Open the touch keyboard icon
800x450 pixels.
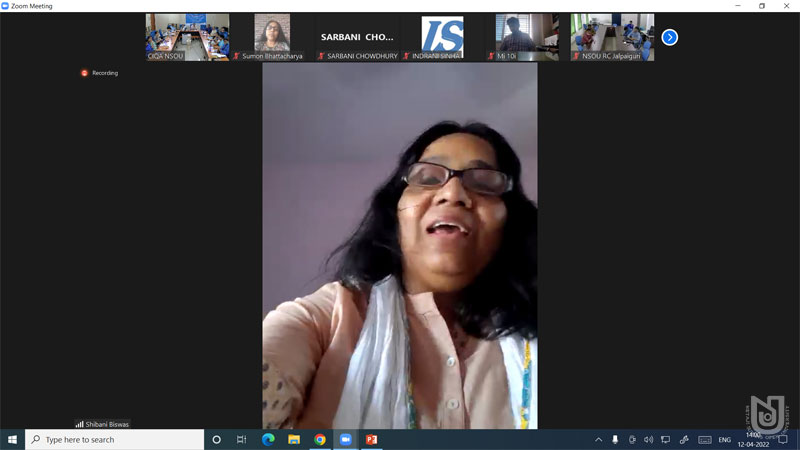pyautogui.click(x=705, y=439)
